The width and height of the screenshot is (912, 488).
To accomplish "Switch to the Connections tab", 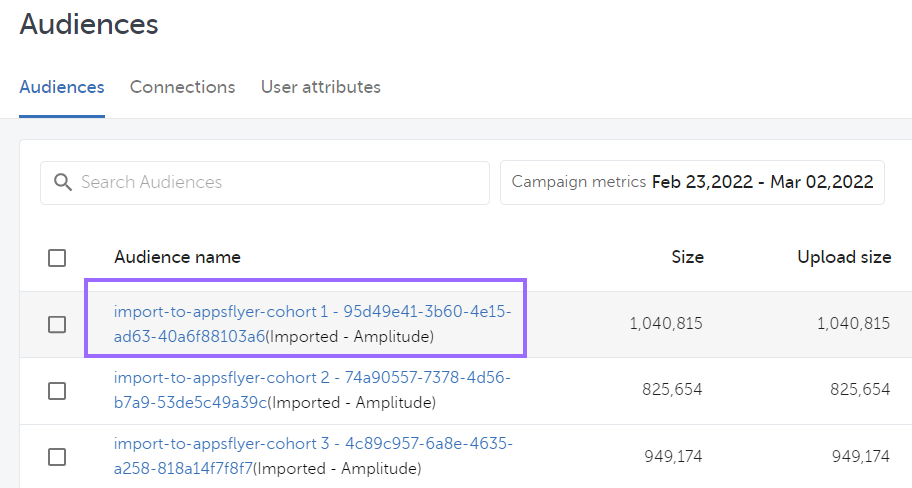I will pyautogui.click(x=182, y=87).
